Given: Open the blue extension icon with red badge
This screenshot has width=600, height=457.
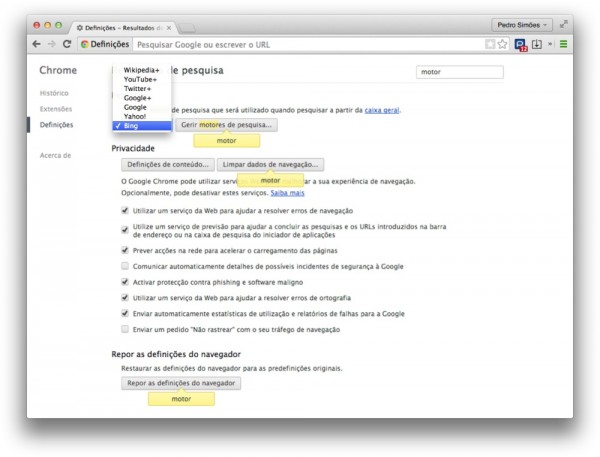Looking at the screenshot, I should 521,45.
